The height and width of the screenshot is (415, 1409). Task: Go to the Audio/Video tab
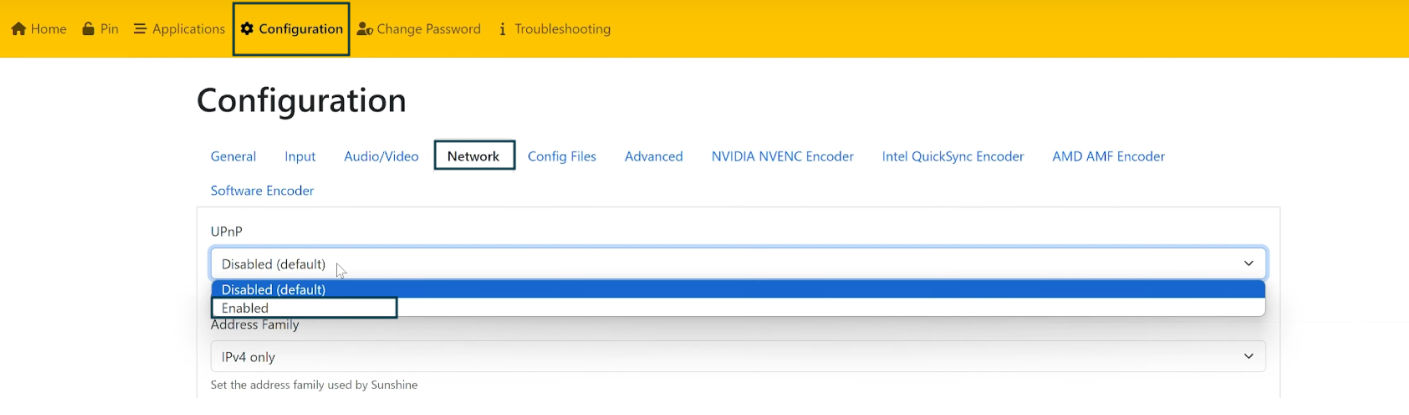pyautogui.click(x=381, y=157)
